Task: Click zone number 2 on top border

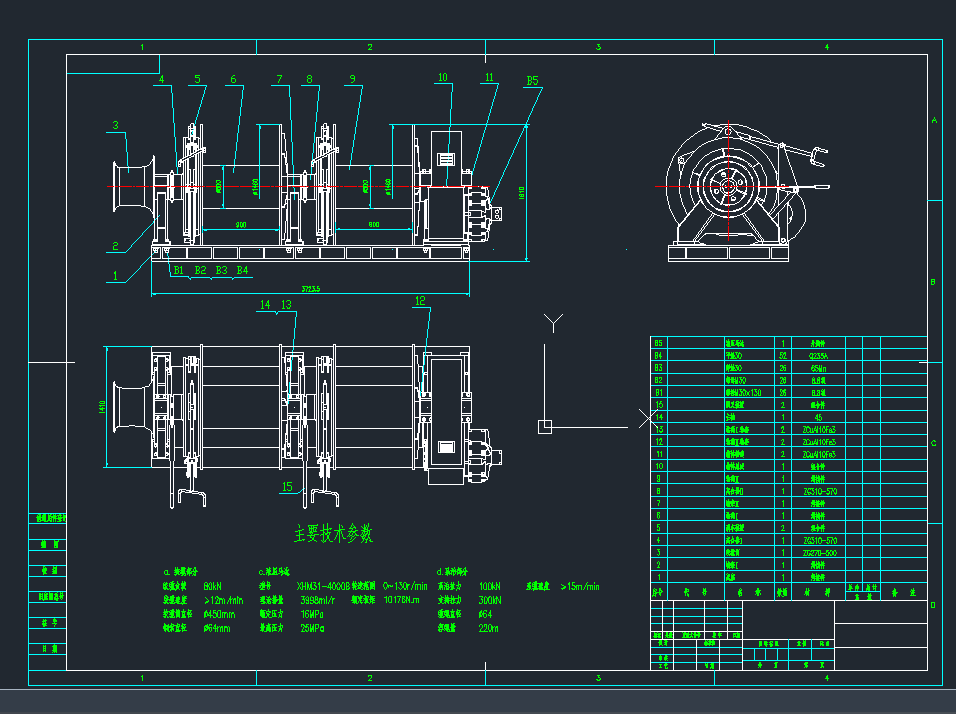Action: [370, 47]
